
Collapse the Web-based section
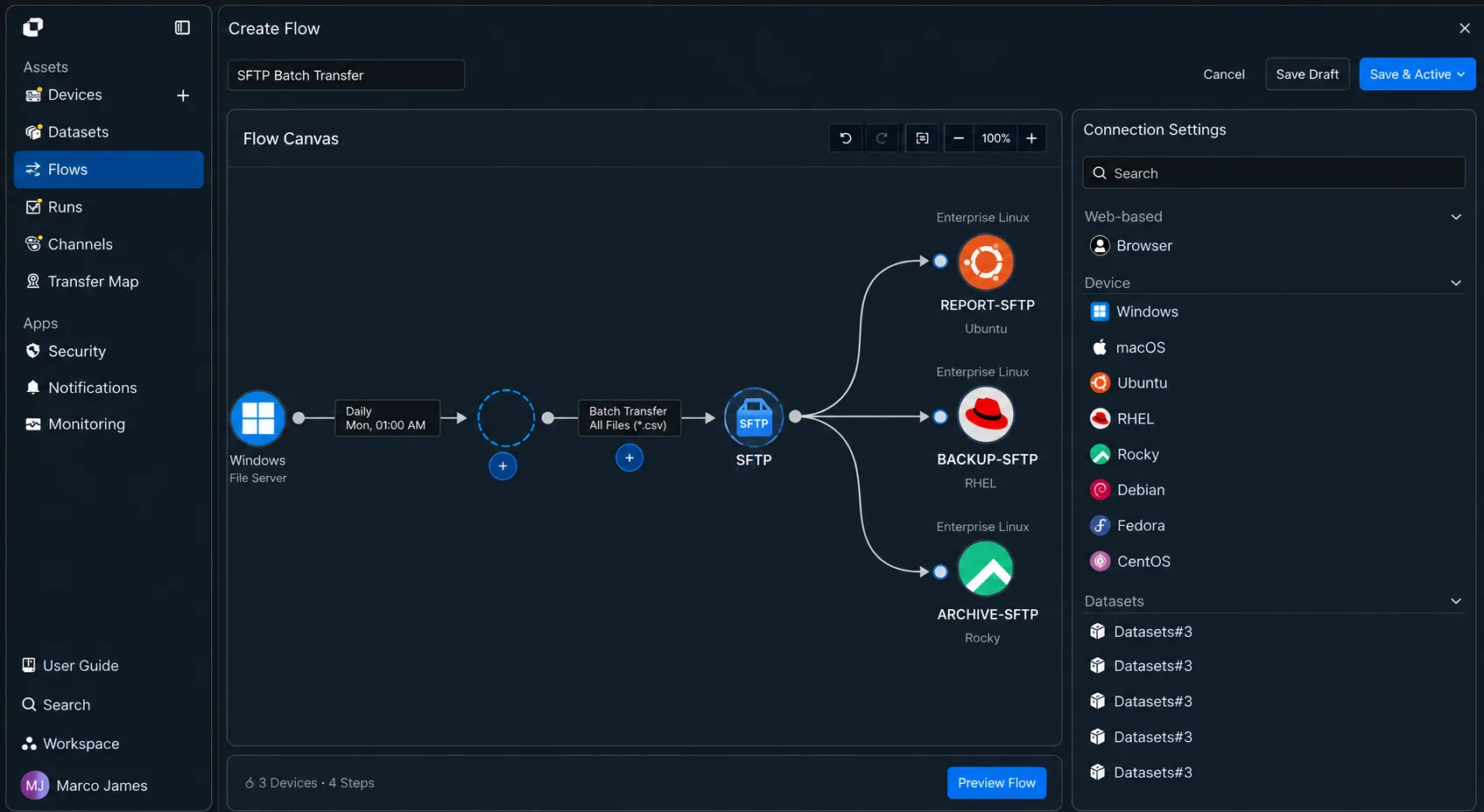(x=1456, y=217)
